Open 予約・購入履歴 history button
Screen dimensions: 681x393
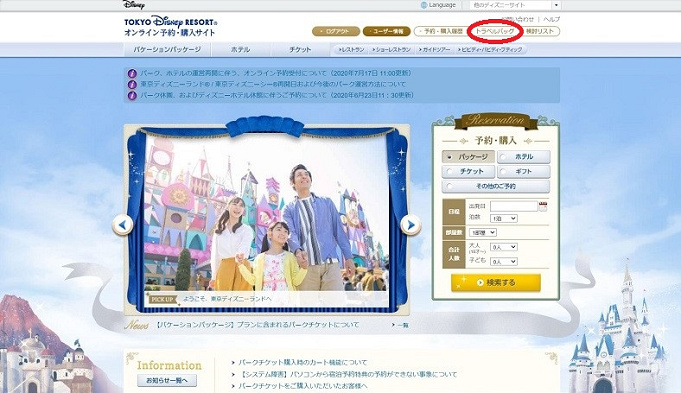click(440, 31)
